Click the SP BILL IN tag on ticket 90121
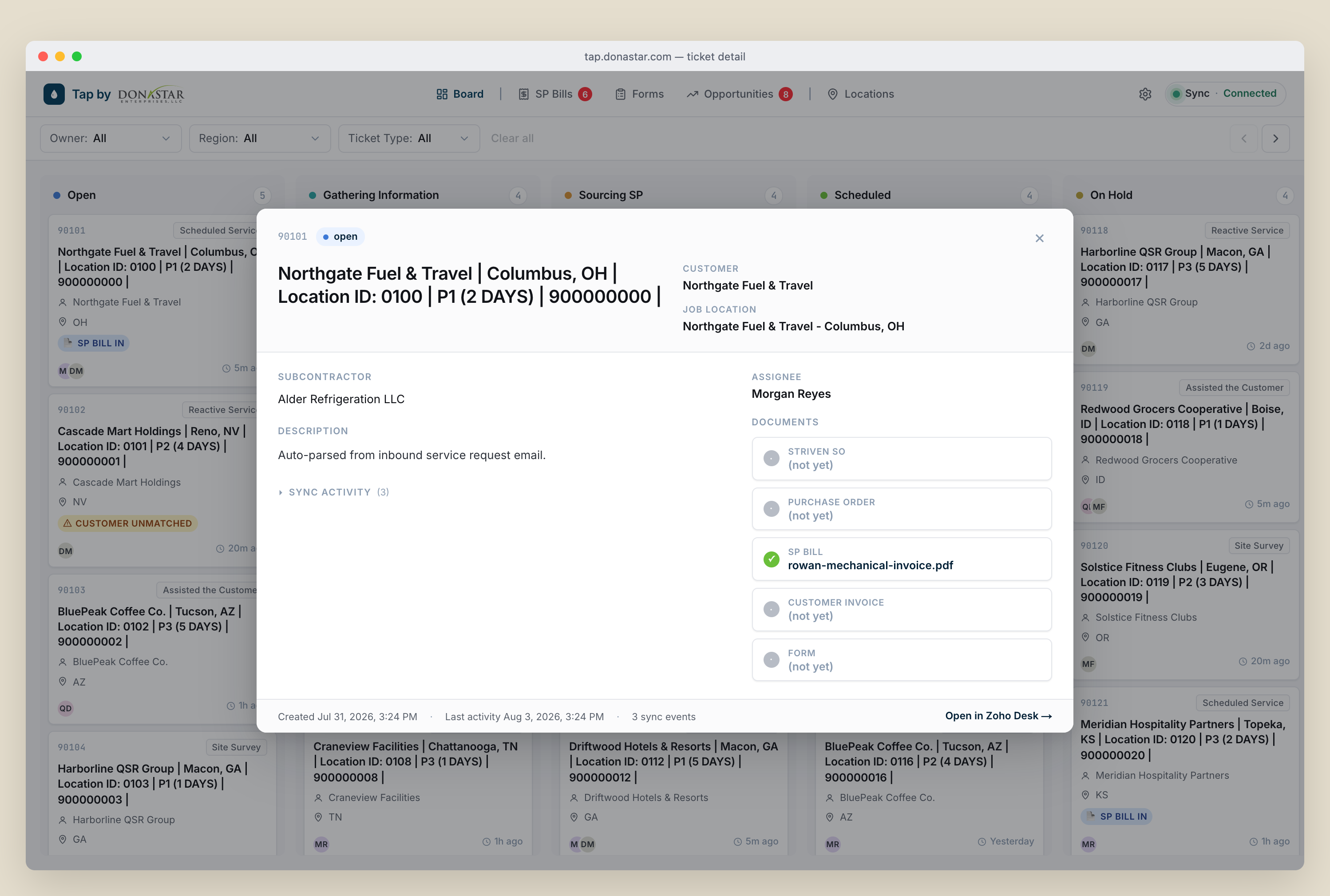The image size is (1330, 896). [x=1116, y=816]
